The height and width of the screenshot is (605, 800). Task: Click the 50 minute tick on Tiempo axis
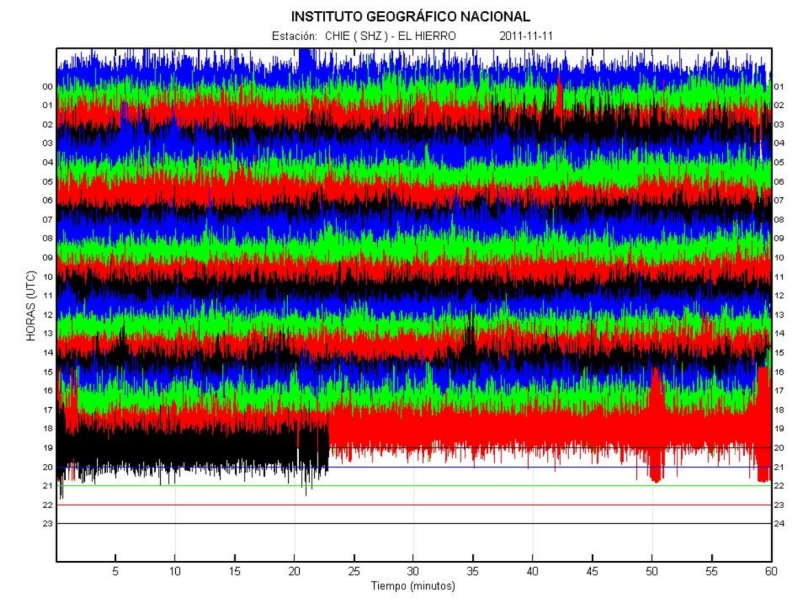point(652,571)
